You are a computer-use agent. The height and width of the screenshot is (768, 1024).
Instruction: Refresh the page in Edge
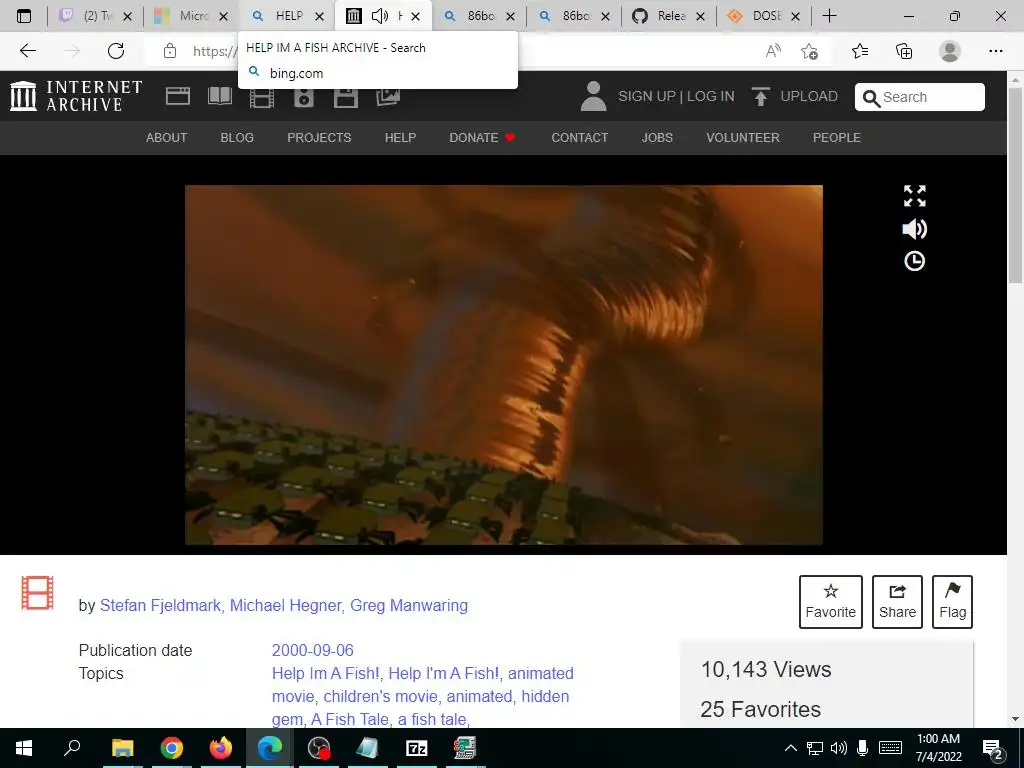(116, 51)
